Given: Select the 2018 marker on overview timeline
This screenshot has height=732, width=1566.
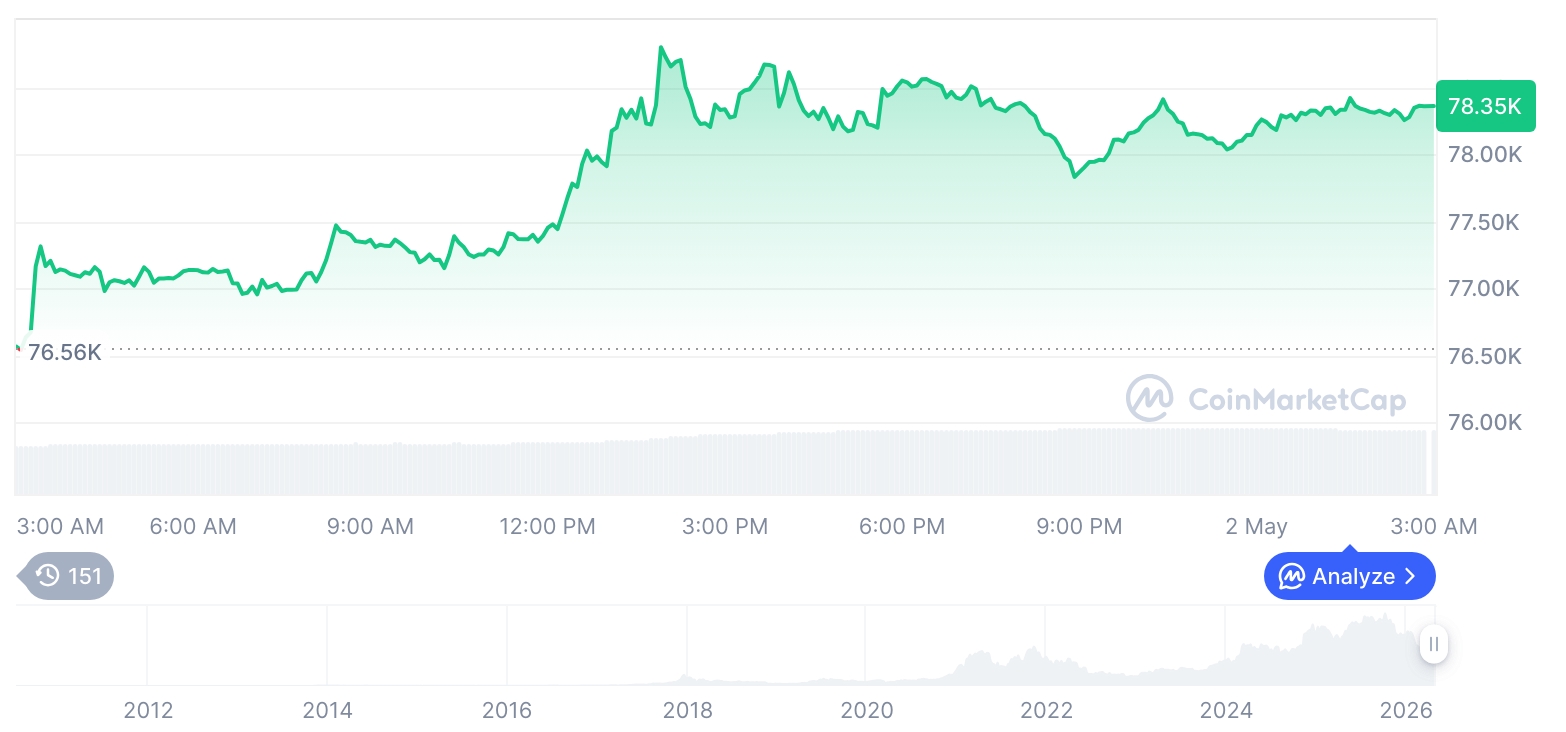Looking at the screenshot, I should [x=688, y=710].
